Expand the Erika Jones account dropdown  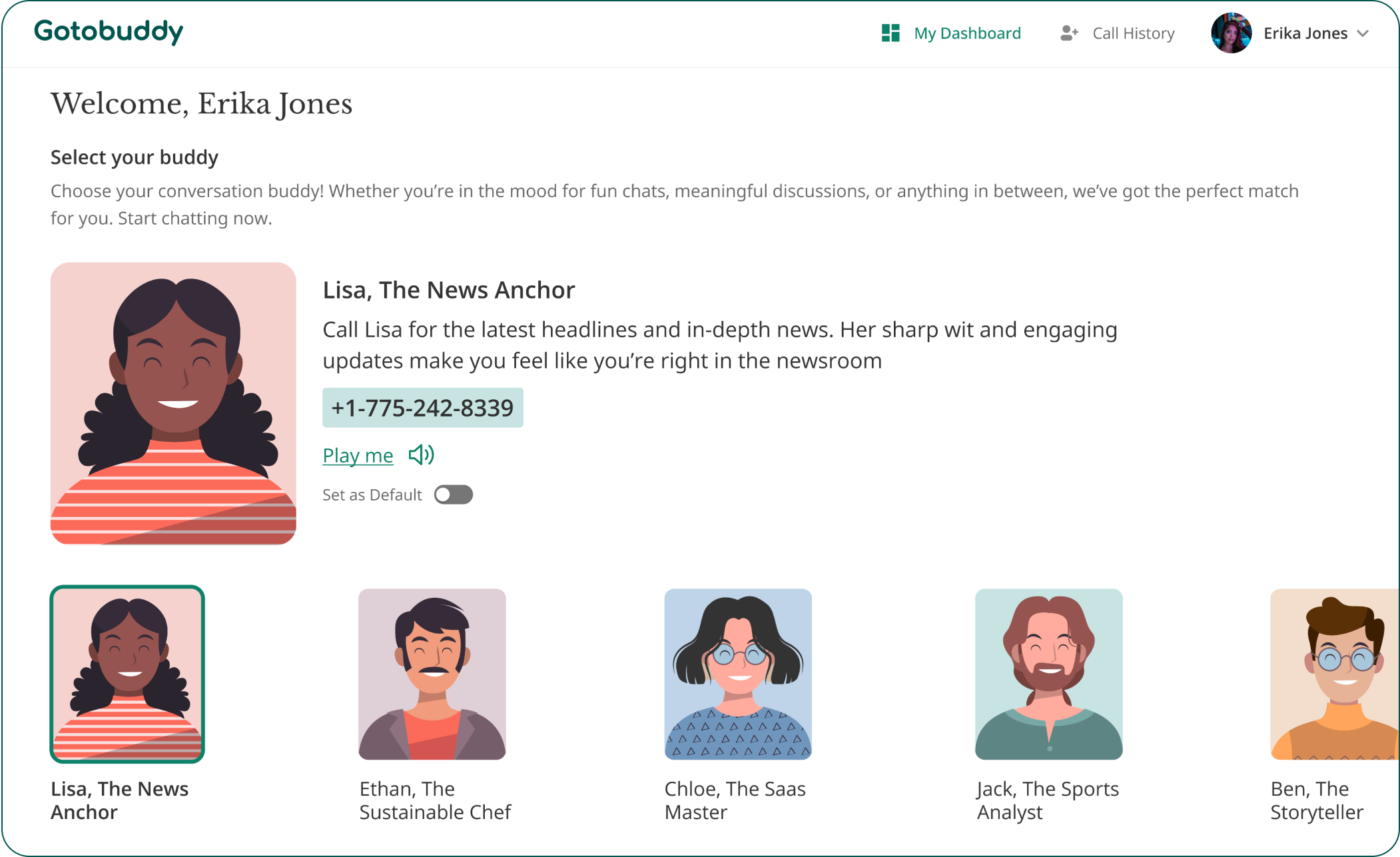1363,33
